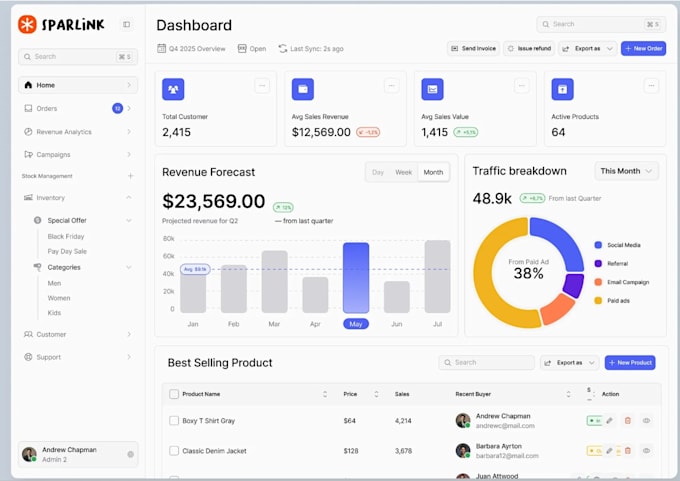This screenshot has width=680, height=481.
Task: Click the Send Invoice button
Action: (473, 48)
